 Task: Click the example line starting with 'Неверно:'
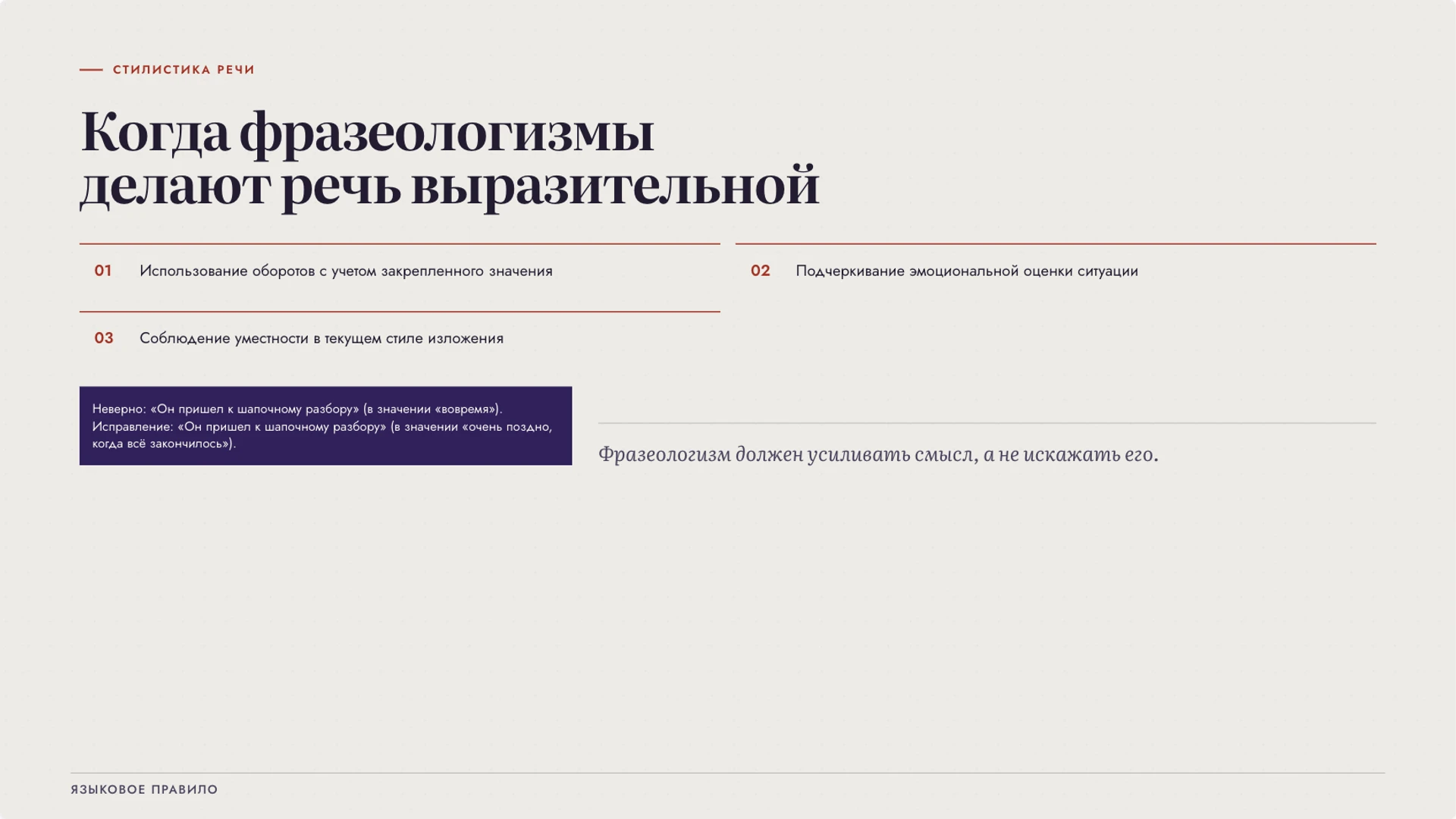coord(297,409)
